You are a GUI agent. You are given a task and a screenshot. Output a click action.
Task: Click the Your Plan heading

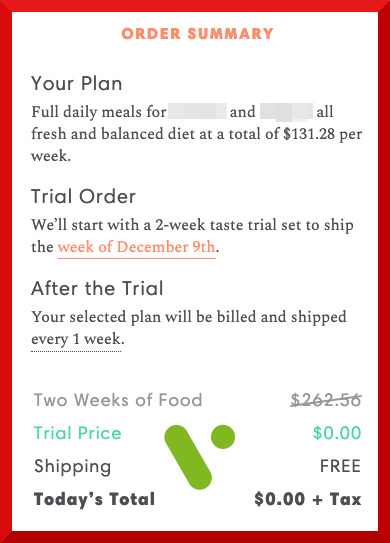77,83
